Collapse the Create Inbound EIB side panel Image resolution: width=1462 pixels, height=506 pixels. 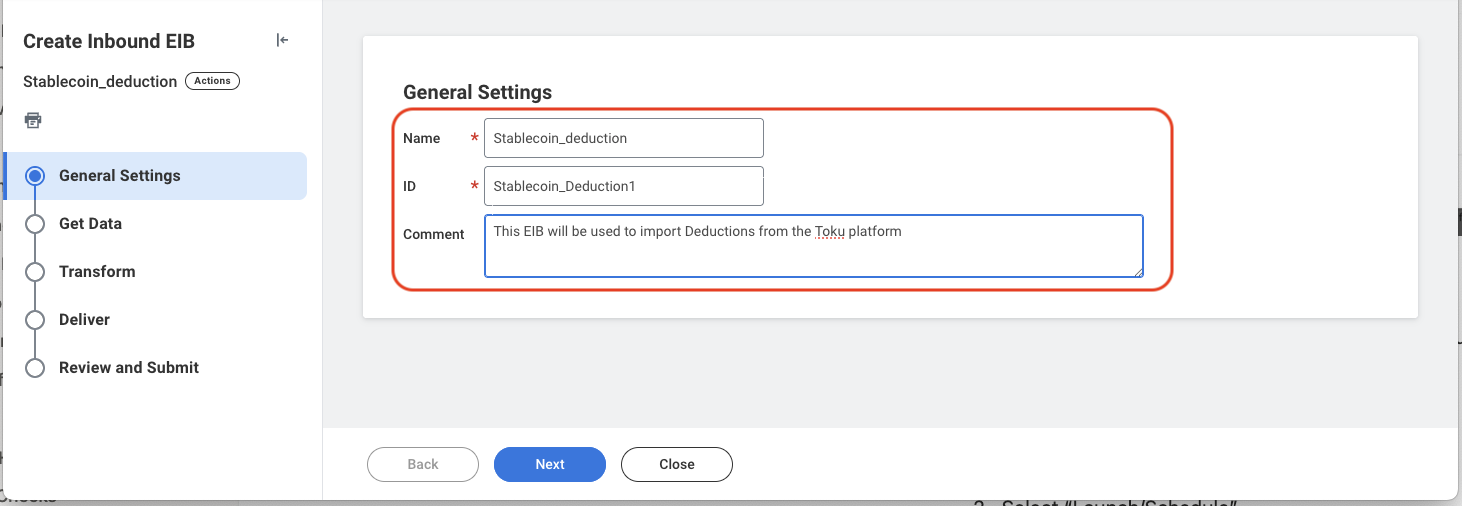282,41
